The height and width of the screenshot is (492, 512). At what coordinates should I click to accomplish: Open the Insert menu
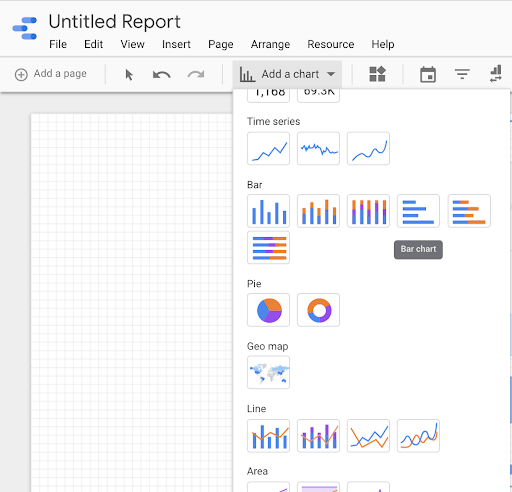[176, 44]
